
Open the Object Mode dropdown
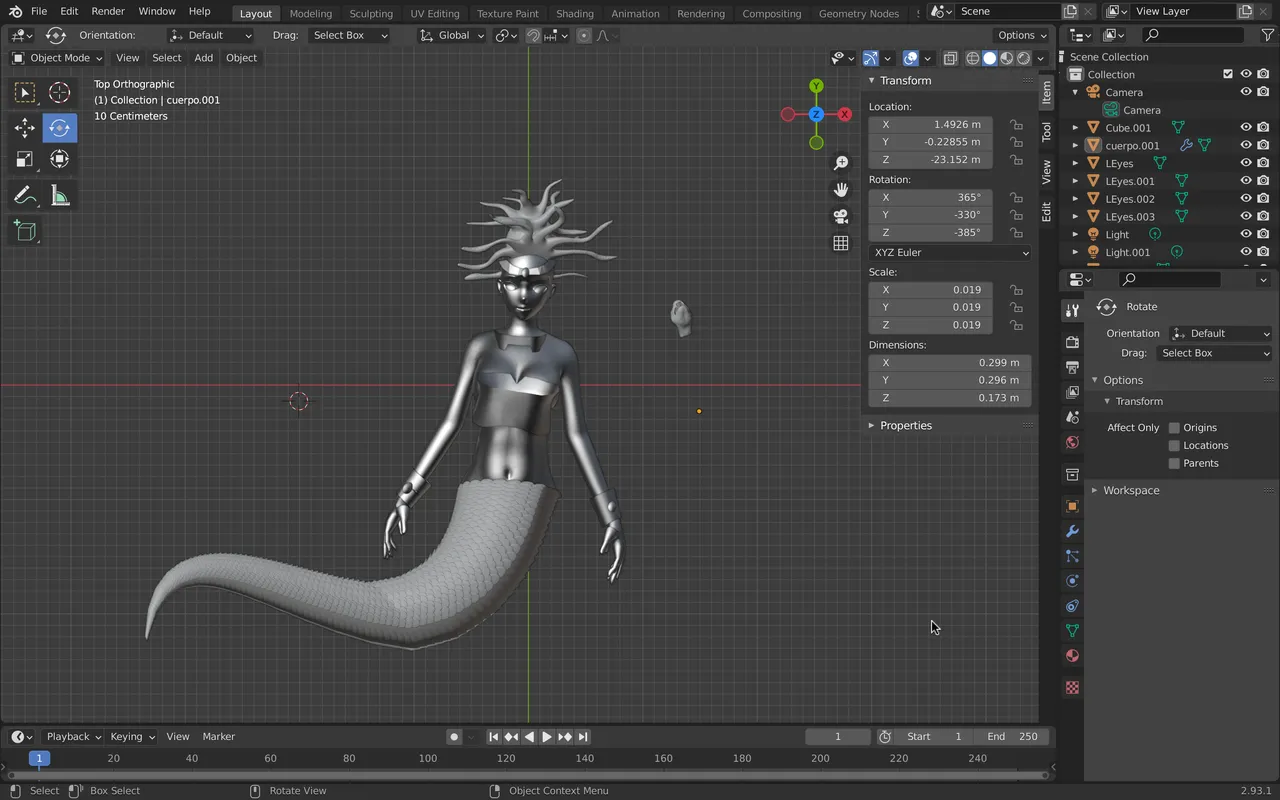57,58
